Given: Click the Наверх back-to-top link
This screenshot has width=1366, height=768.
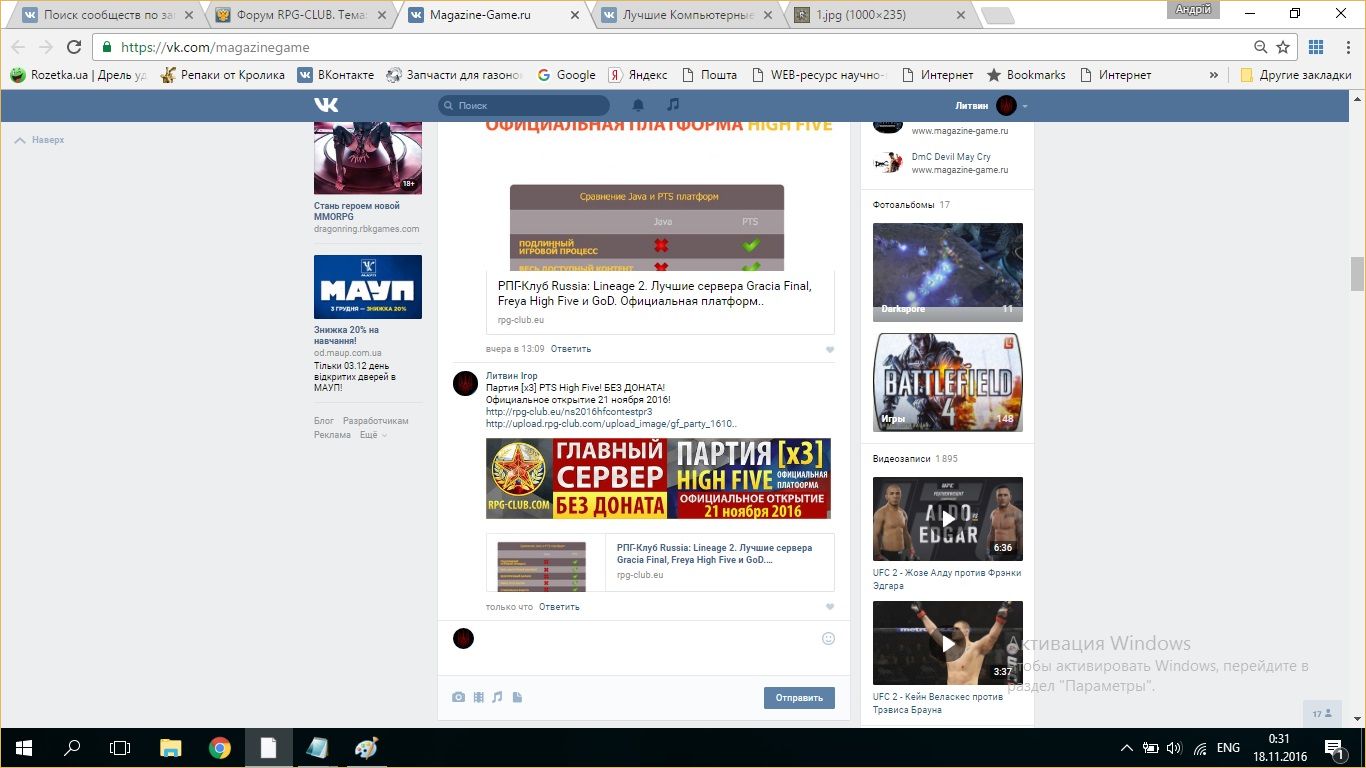Looking at the screenshot, I should (x=39, y=140).
